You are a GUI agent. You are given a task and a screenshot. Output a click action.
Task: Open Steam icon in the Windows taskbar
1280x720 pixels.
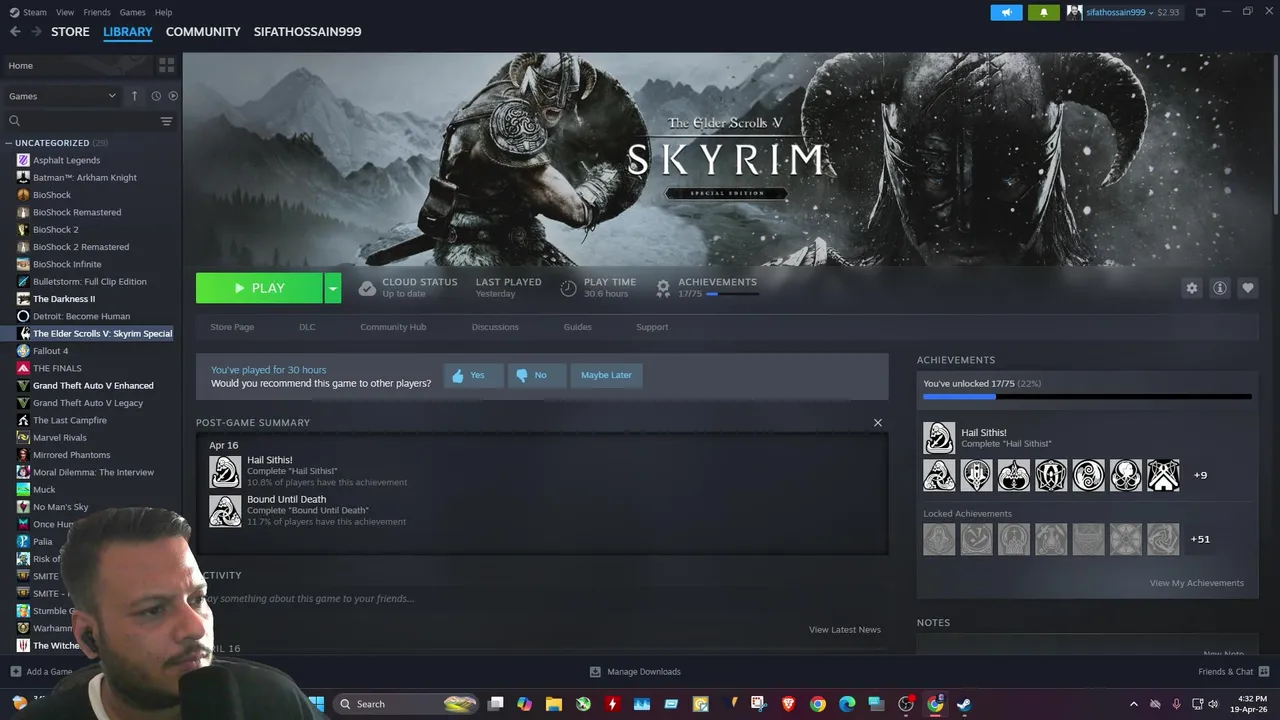coord(964,704)
